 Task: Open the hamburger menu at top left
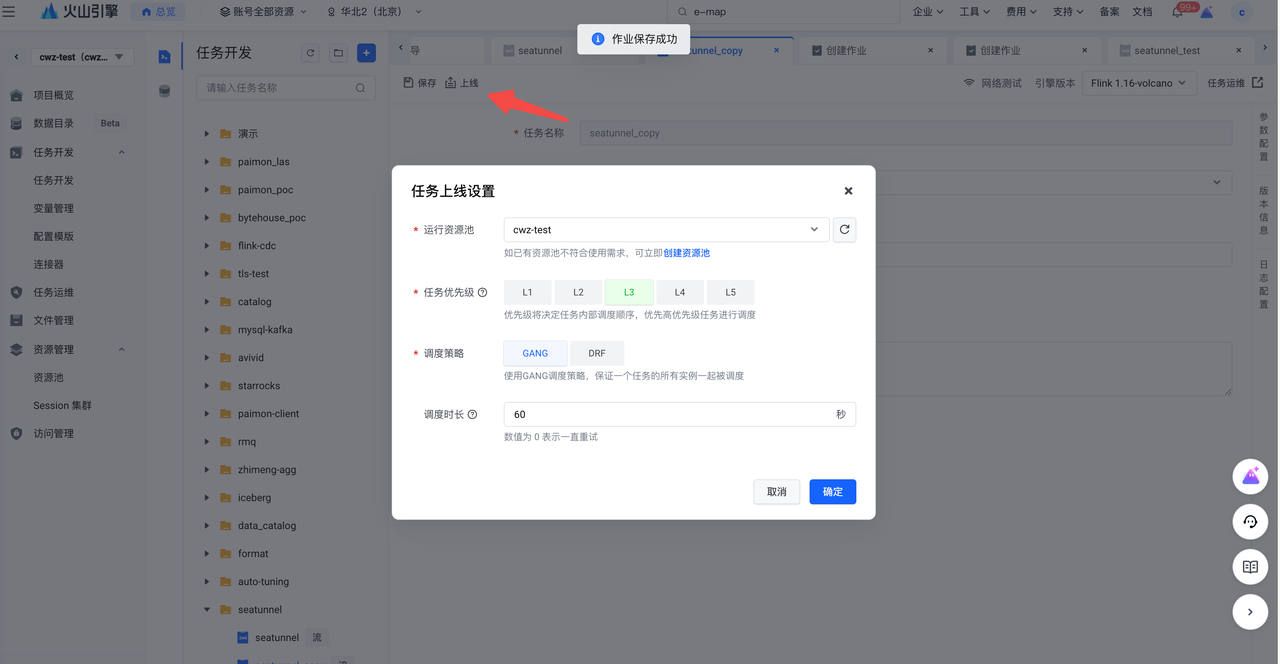[x=9, y=12]
